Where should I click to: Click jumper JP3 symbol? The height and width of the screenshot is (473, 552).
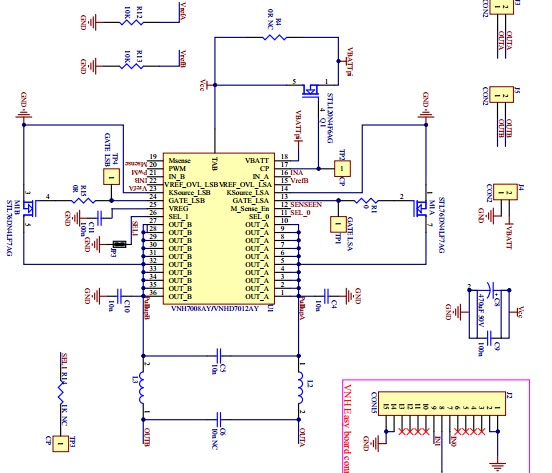(x=120, y=244)
